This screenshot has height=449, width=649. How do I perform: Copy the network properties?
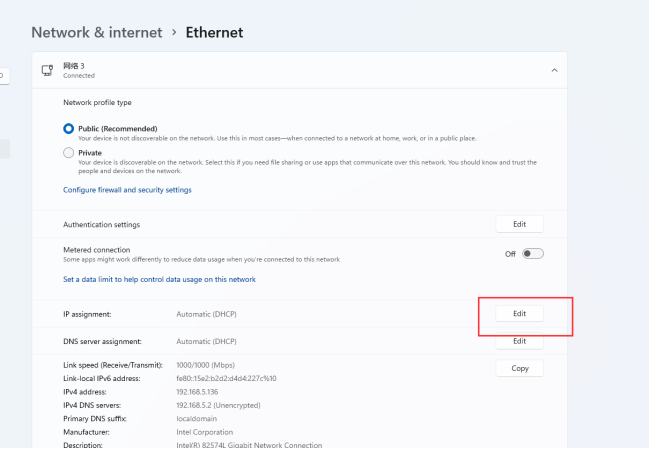519,368
